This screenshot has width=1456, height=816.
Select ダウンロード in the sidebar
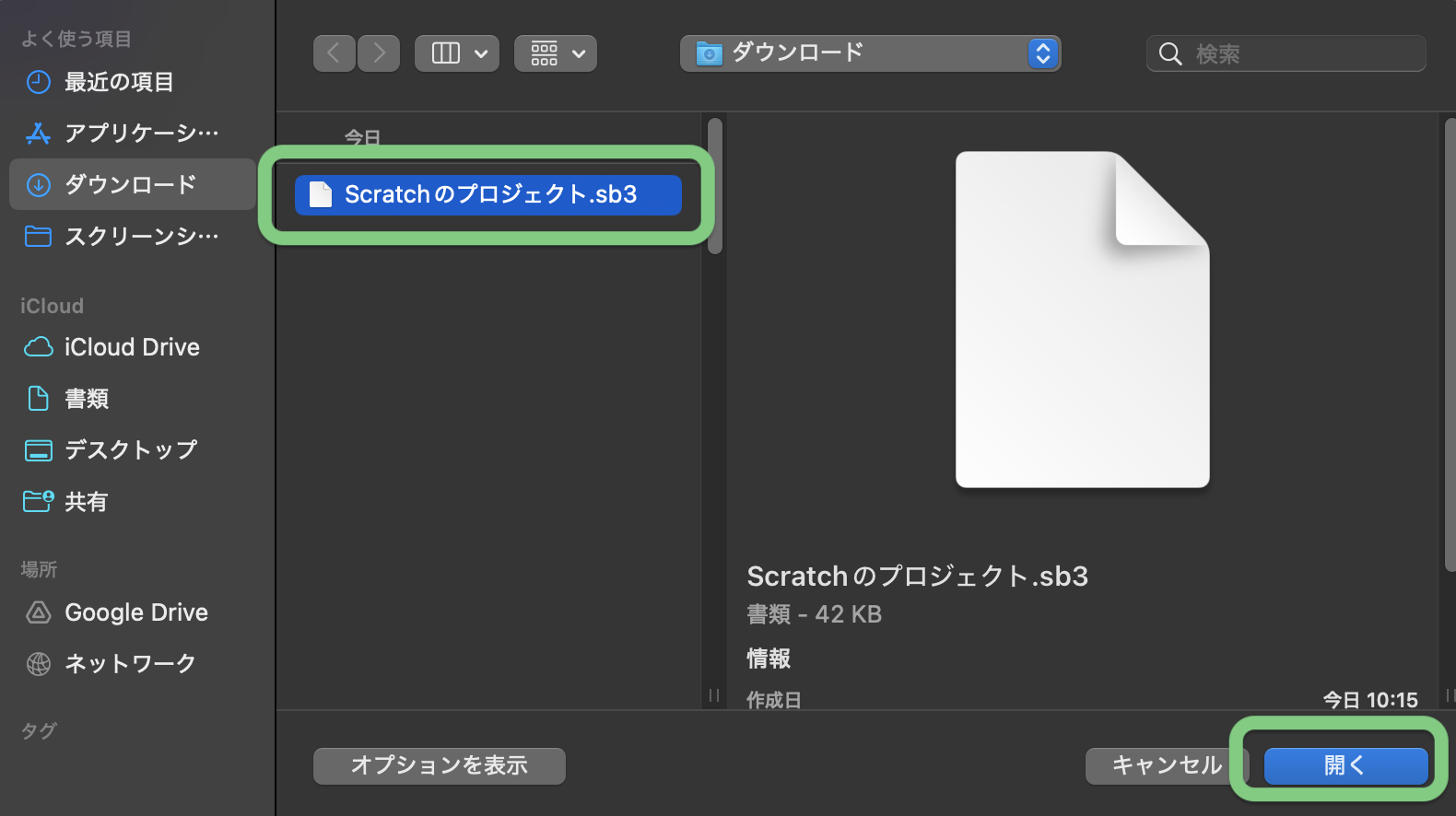tap(130, 184)
